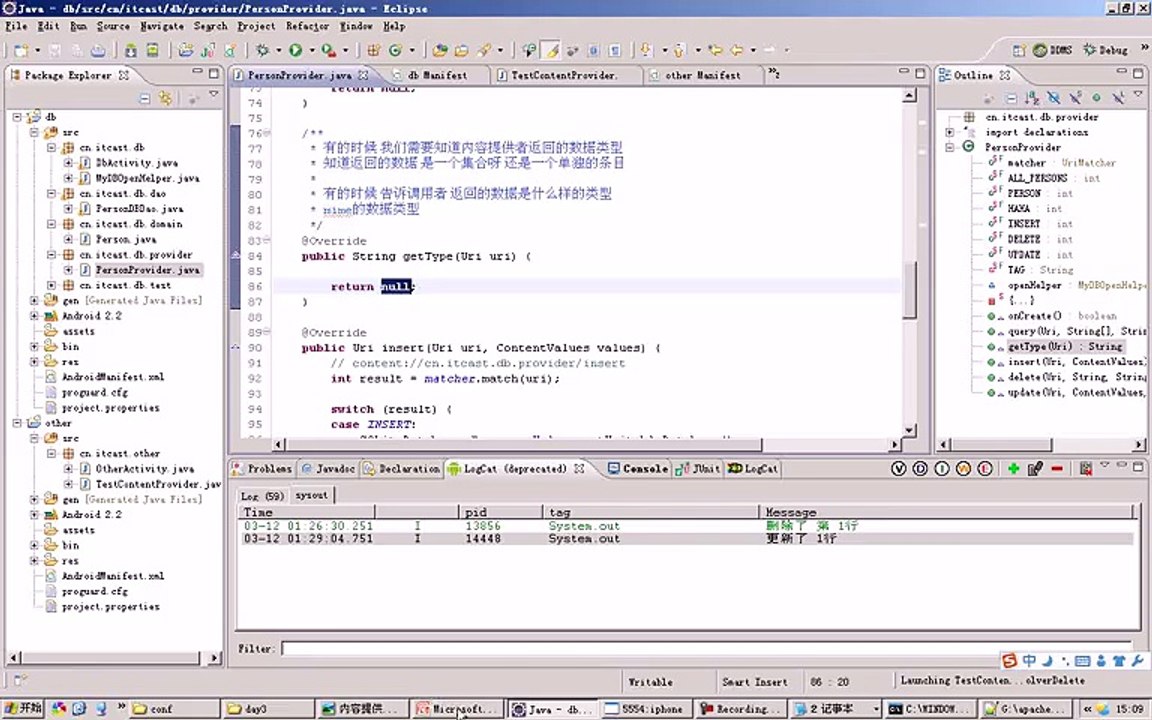The height and width of the screenshot is (720, 1152).
Task: Collapse the cn.itcast.db.provider package node
Action: pos(51,255)
